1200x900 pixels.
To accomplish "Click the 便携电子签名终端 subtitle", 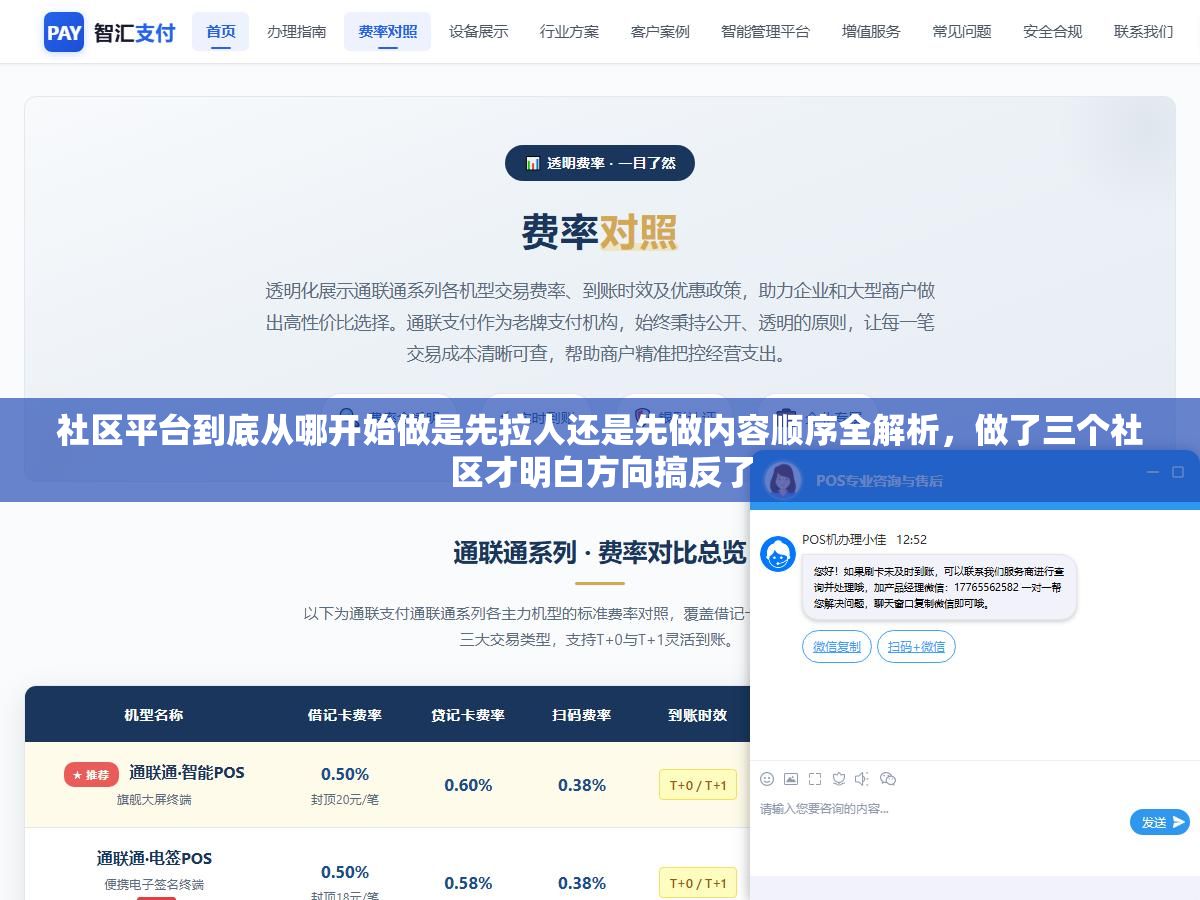I will click(154, 884).
